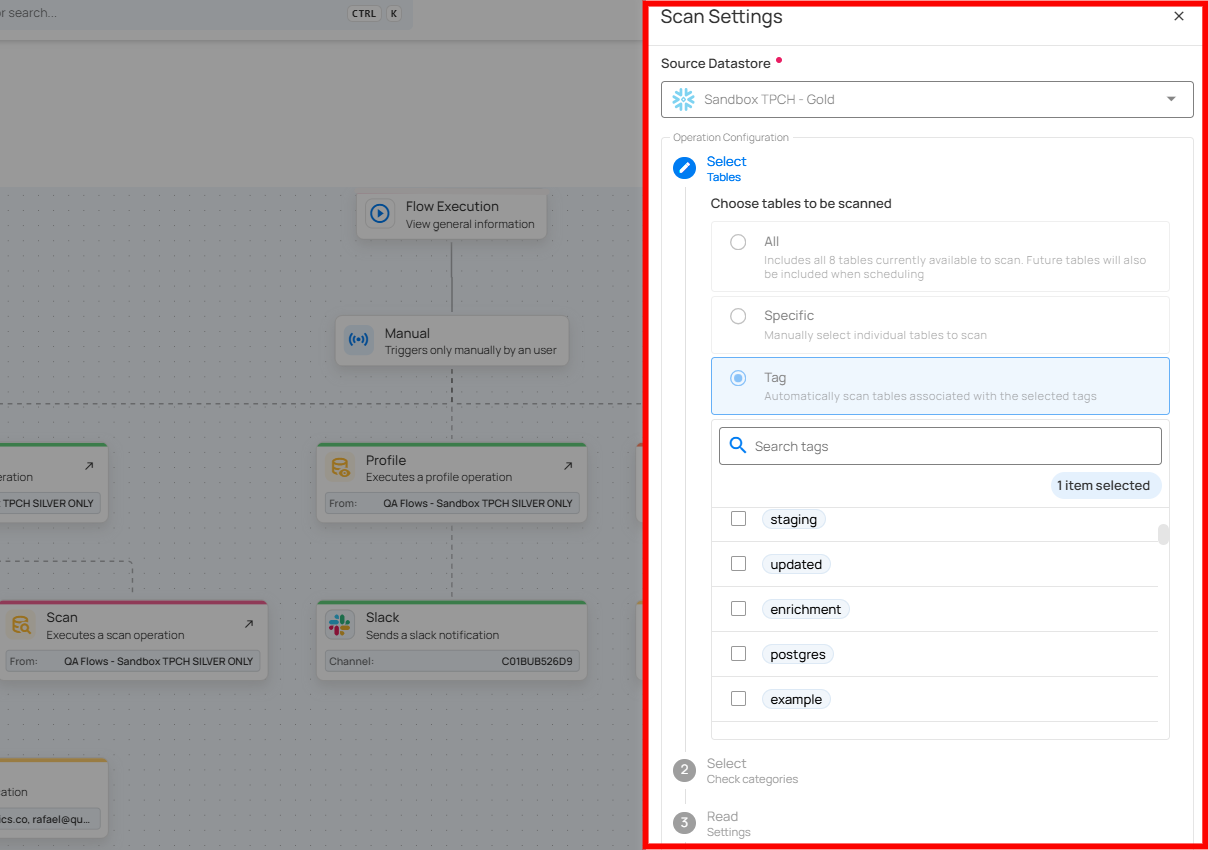Enable the postgres tag checkbox
Image resolution: width=1208 pixels, height=850 pixels.
pyautogui.click(x=738, y=654)
